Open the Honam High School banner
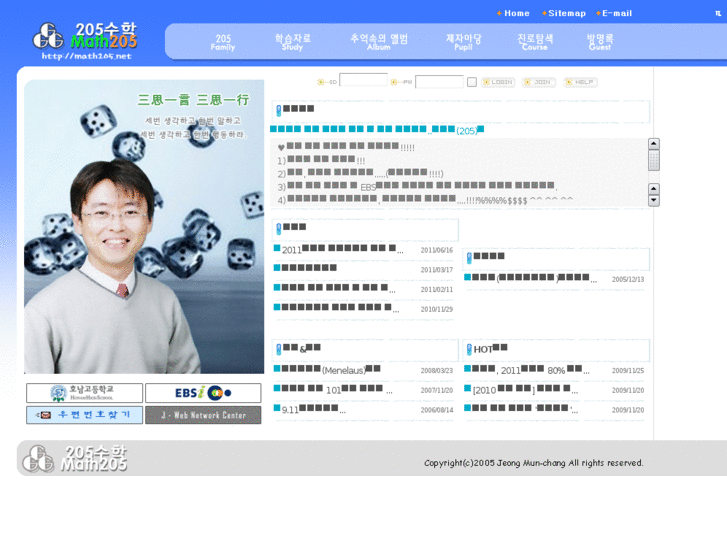The image size is (727, 545). coord(84,393)
